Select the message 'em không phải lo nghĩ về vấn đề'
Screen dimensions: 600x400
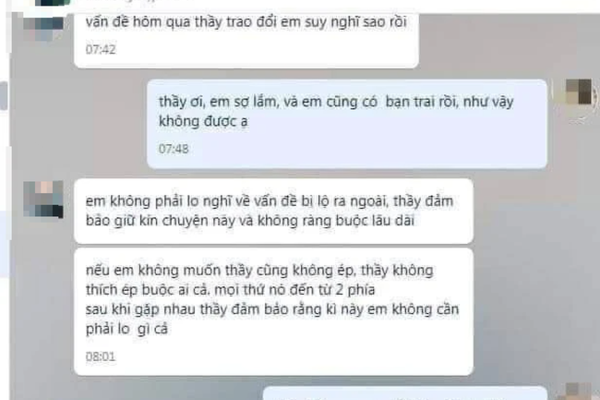click(273, 211)
